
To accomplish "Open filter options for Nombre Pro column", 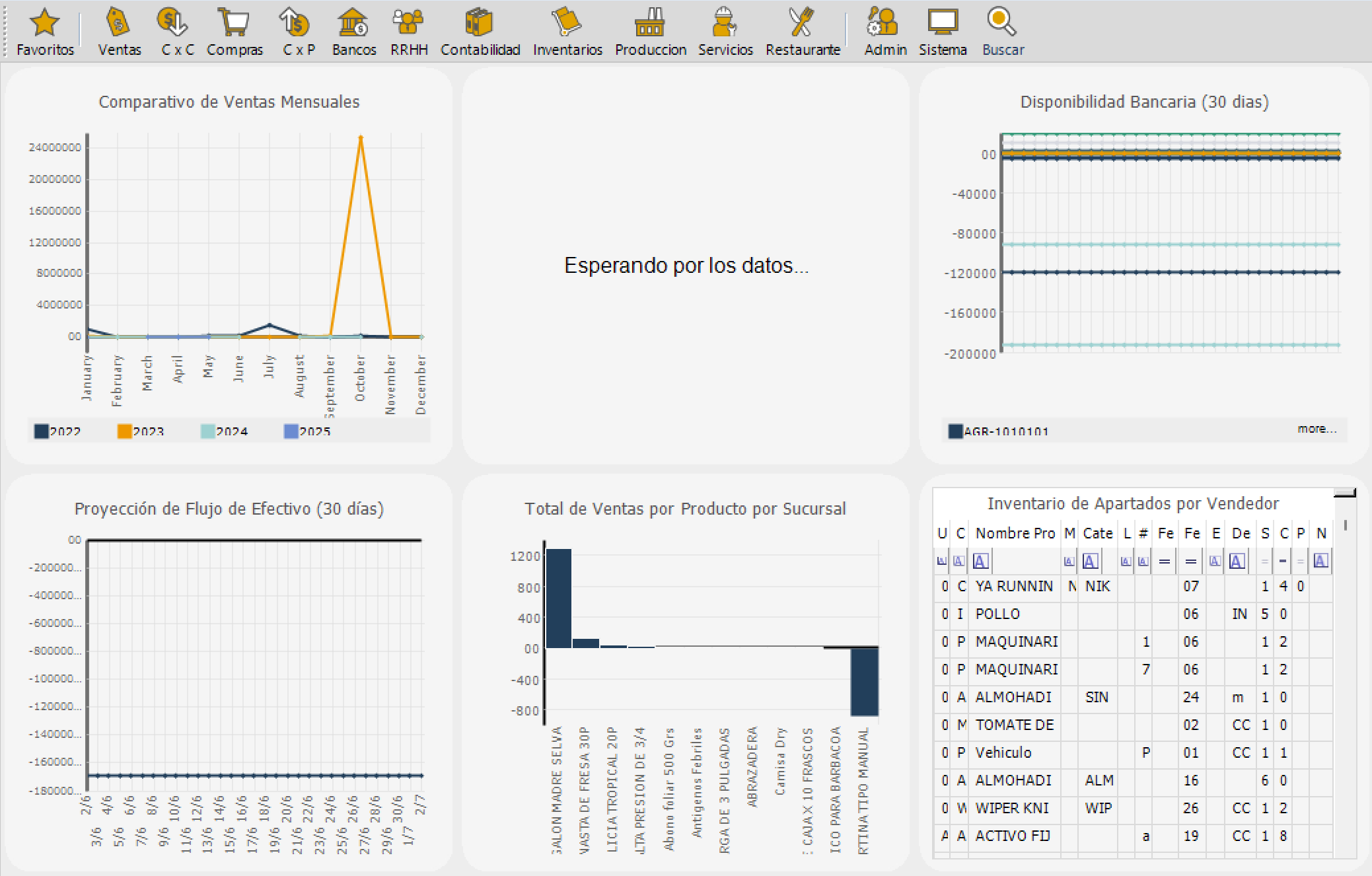I will pos(980,560).
